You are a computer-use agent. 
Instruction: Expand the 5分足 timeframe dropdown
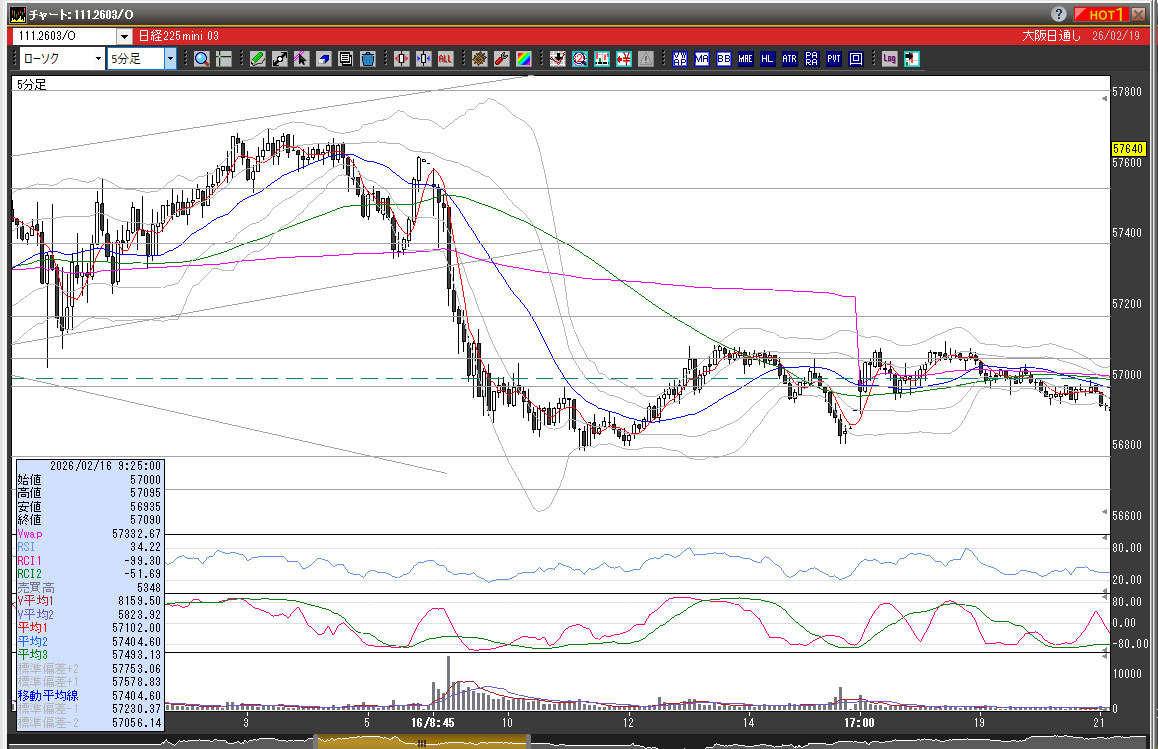[170, 59]
